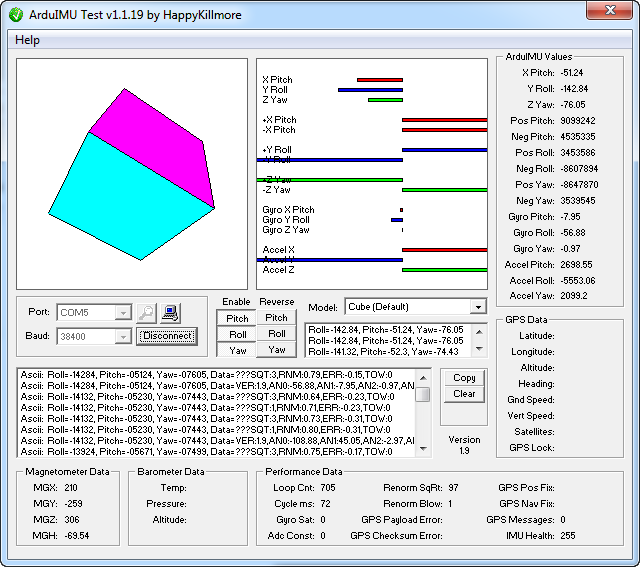Open the Baud rate dropdown
This screenshot has height=567, width=640.
click(x=123, y=337)
